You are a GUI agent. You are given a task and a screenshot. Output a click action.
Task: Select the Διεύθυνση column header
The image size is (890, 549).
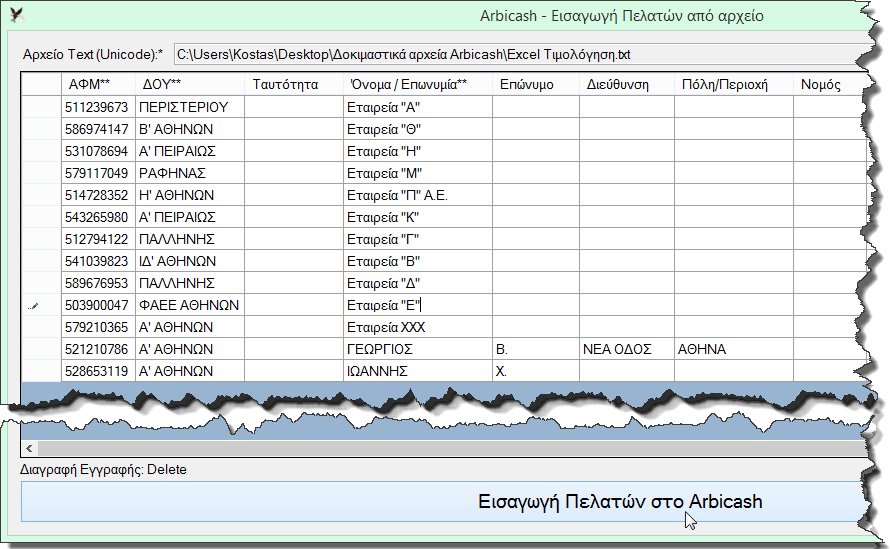pos(627,85)
